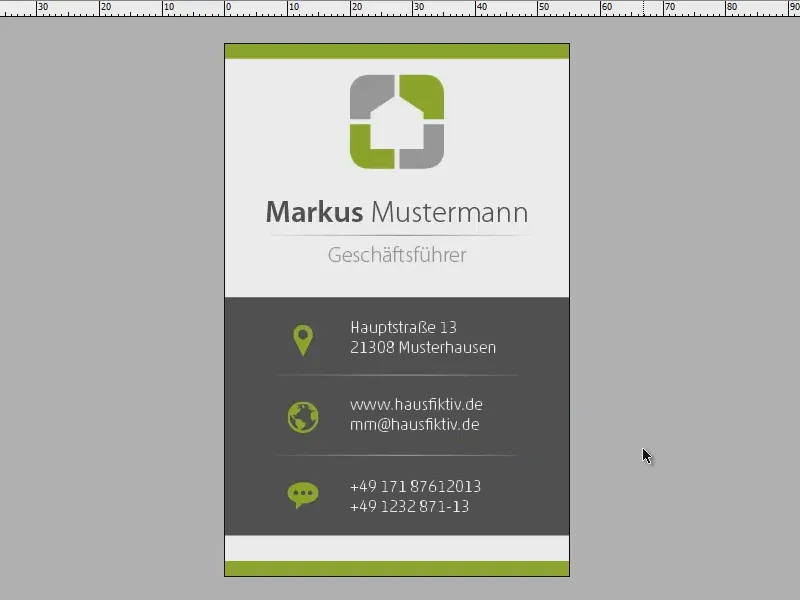This screenshot has width=800, height=600.
Task: Click the horizontal ruler at the top
Action: 400,8
